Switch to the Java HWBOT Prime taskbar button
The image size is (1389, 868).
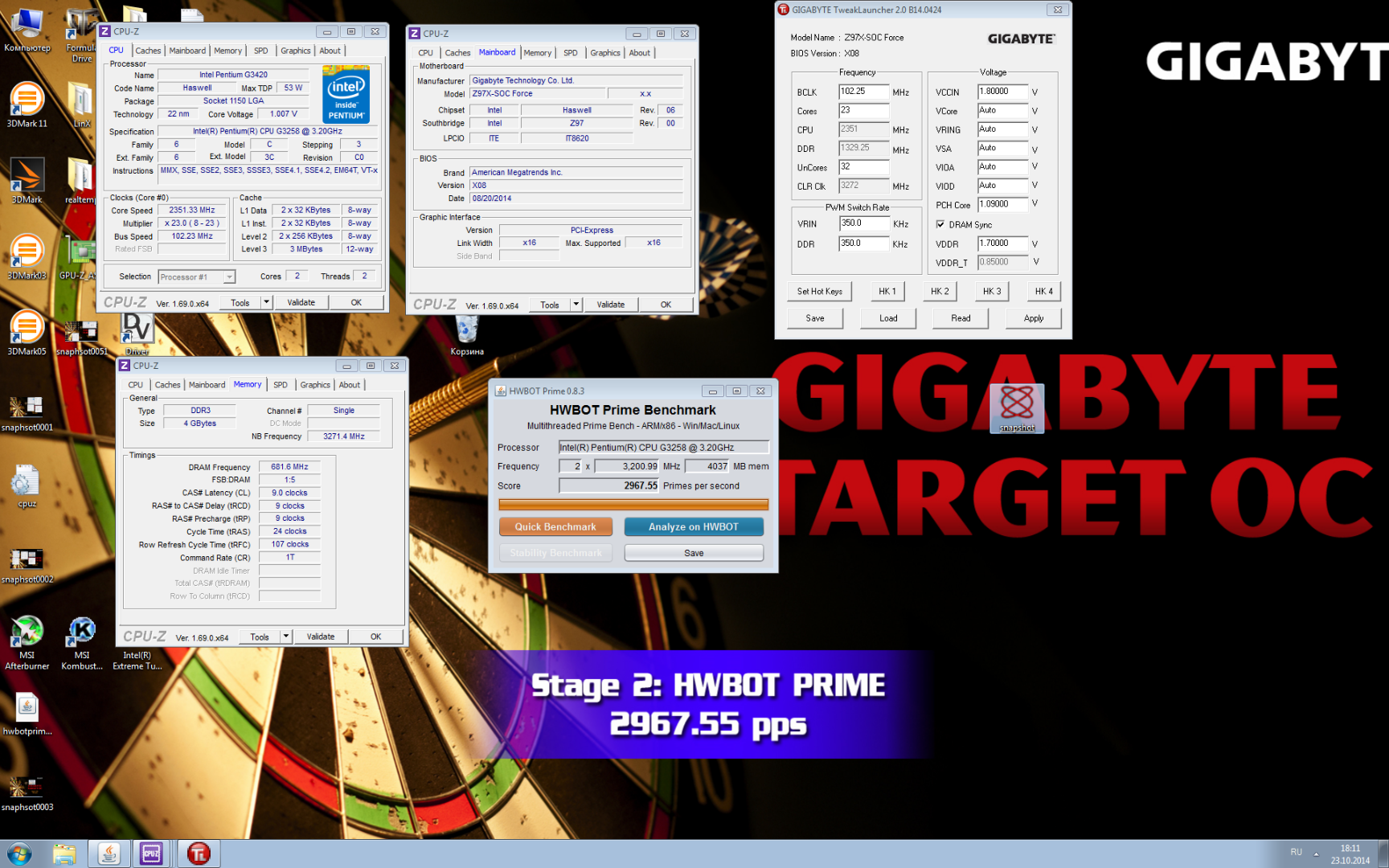click(109, 854)
